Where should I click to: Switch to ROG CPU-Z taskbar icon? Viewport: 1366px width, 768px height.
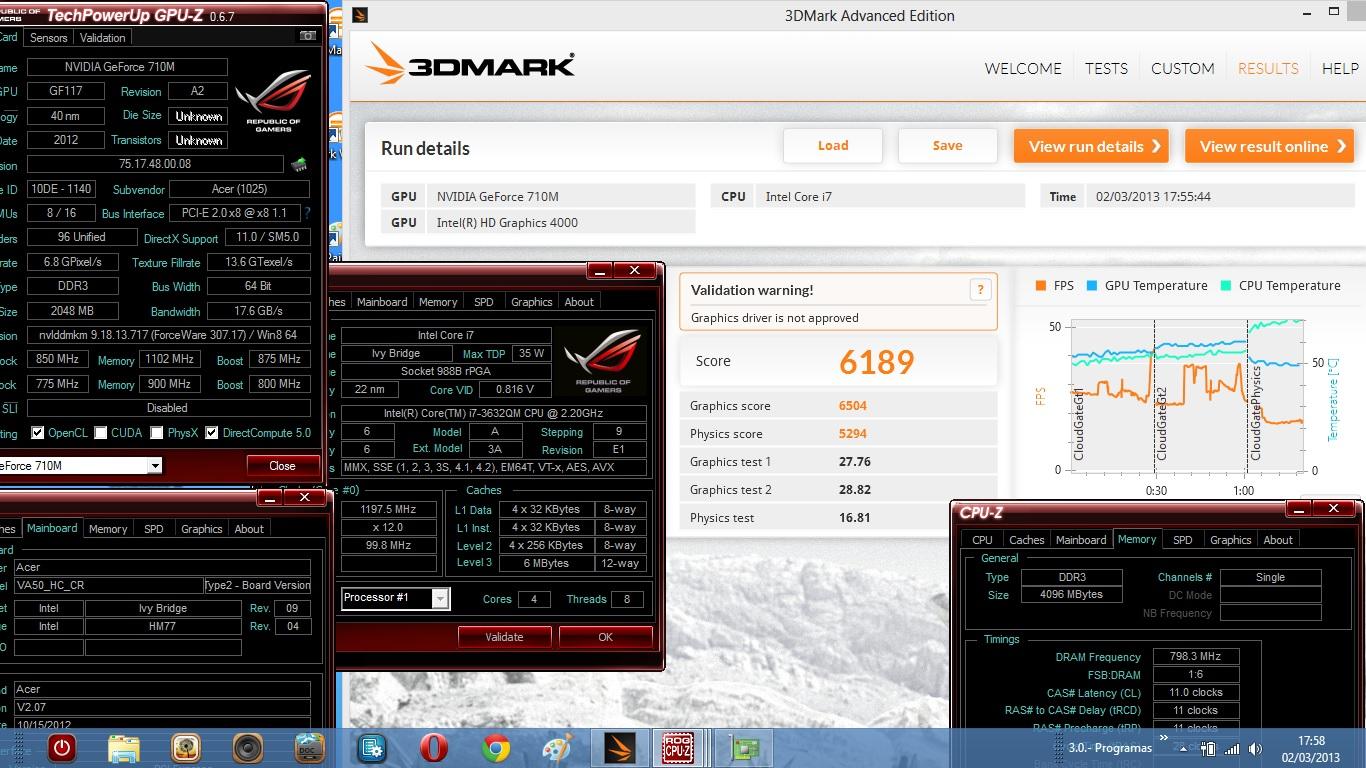click(679, 747)
